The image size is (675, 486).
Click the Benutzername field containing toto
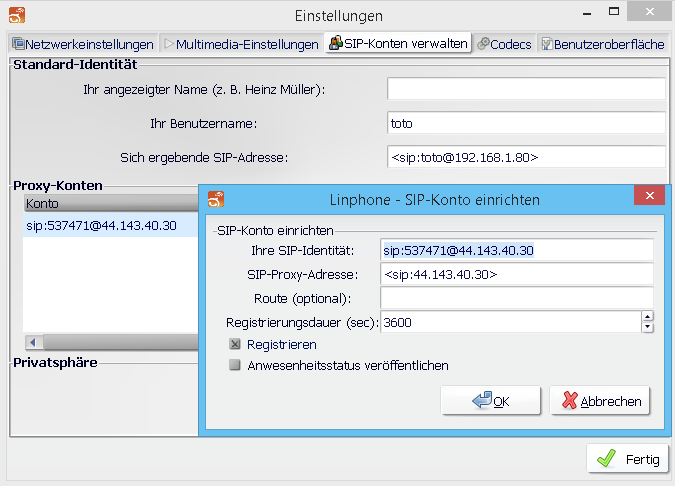point(526,123)
